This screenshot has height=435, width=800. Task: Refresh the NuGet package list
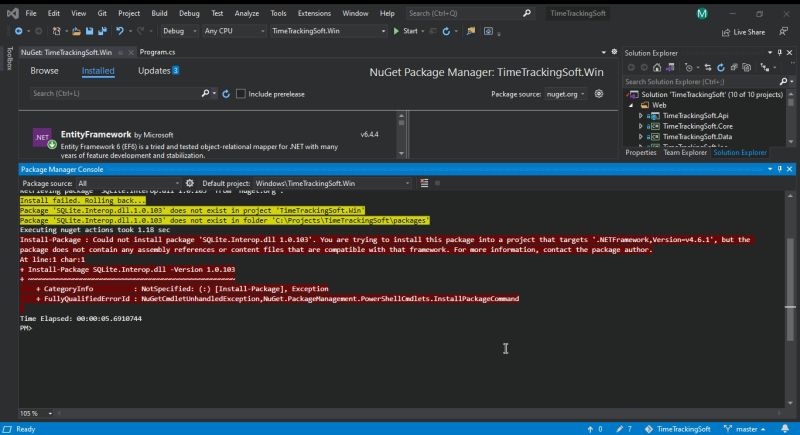226,94
